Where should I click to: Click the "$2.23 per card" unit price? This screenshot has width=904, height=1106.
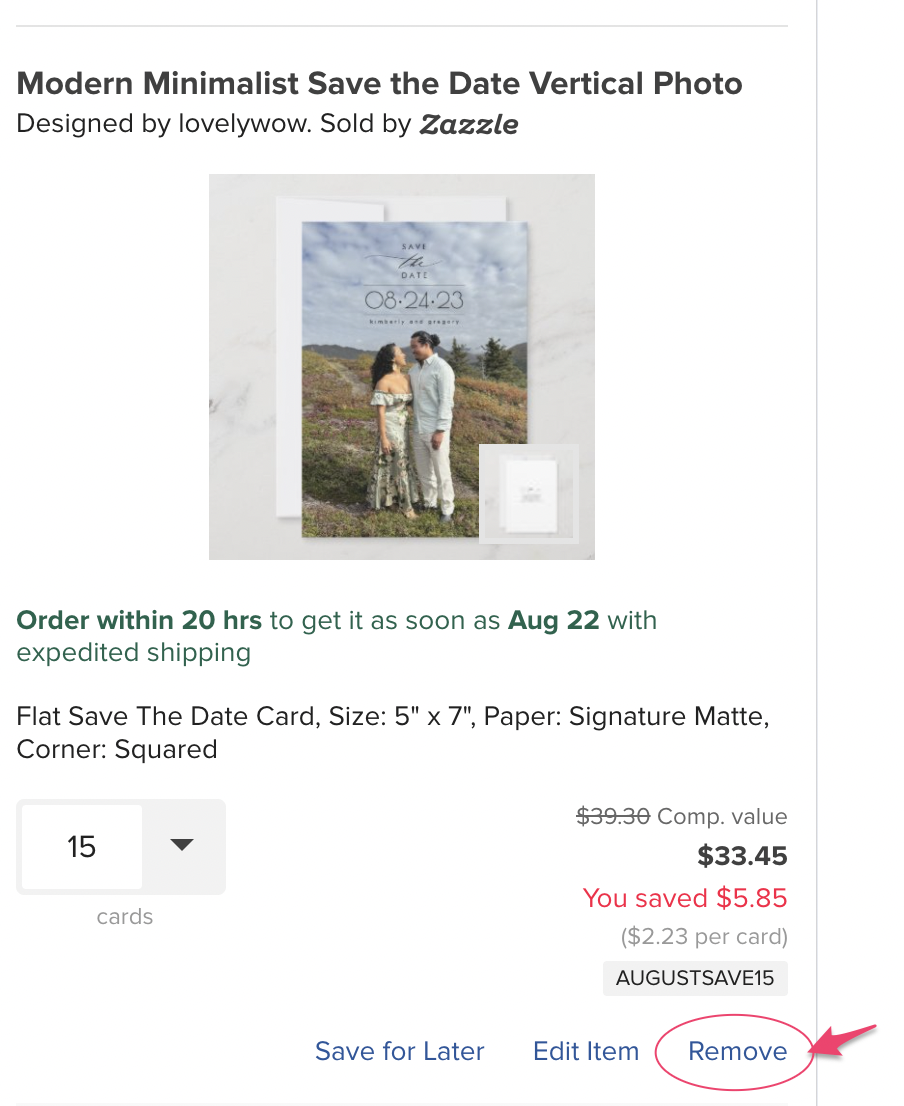[x=703, y=937]
